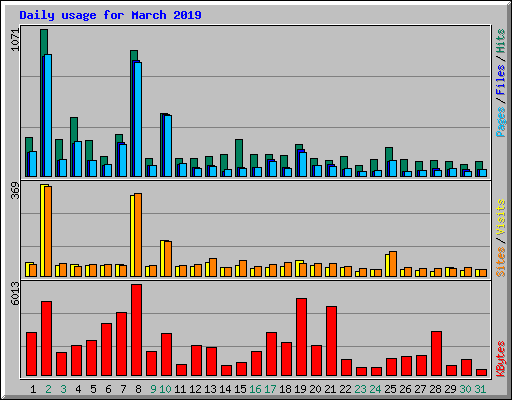Click the Hits legend label

[x=501, y=41]
